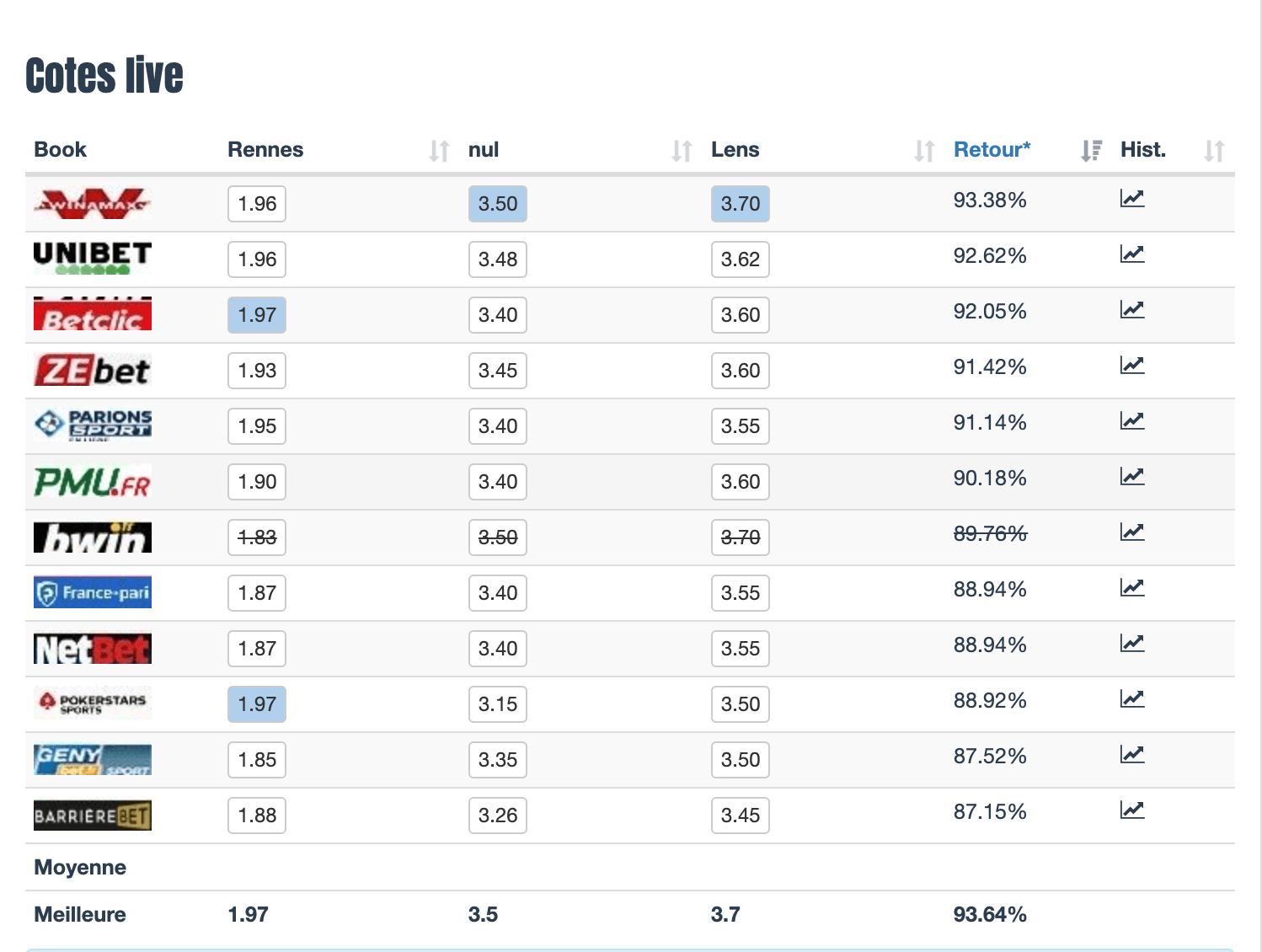Select Winamax Lens odds 3.70
1262x952 pixels.
point(741,204)
